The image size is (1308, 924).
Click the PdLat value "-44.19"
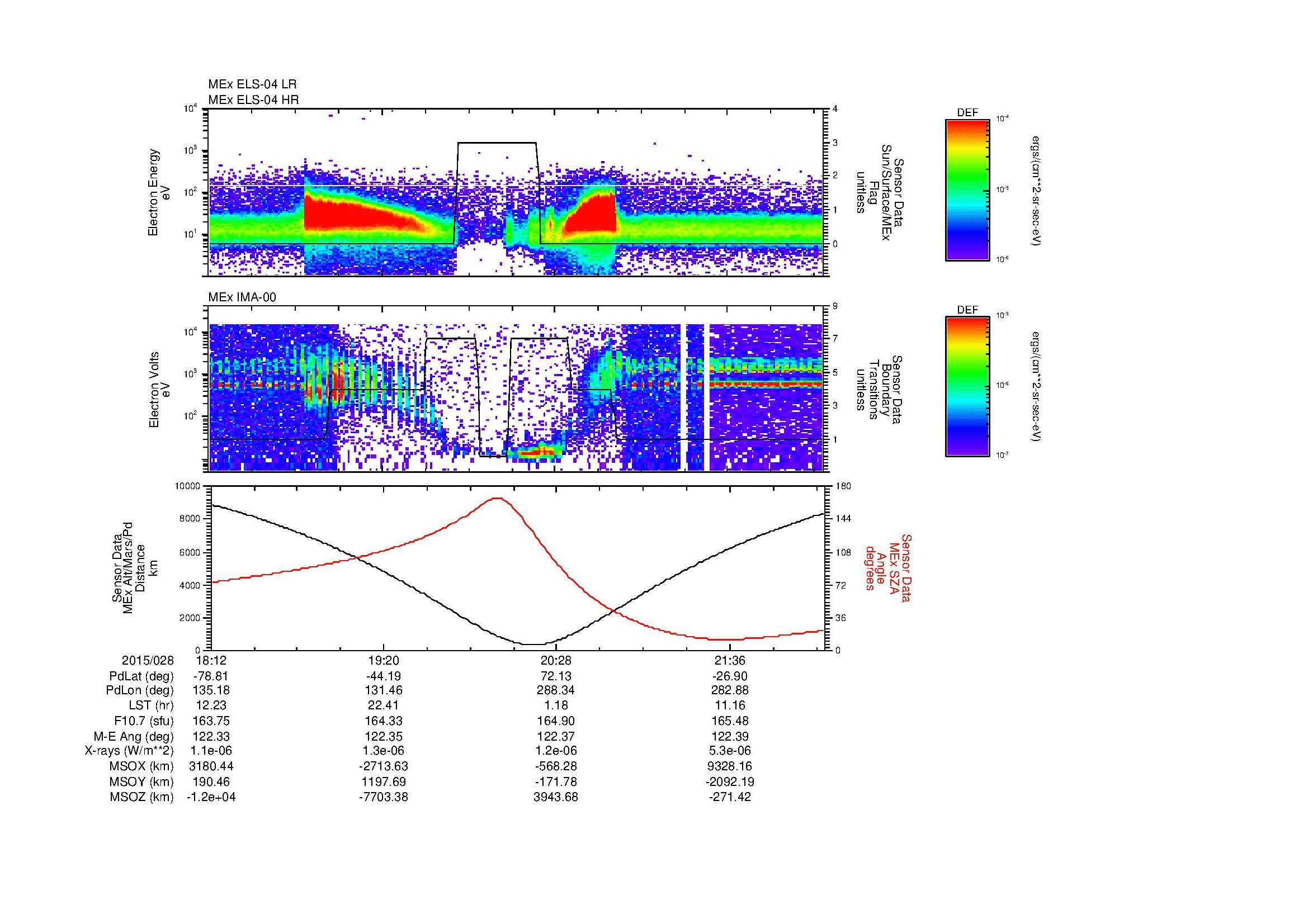point(384,676)
